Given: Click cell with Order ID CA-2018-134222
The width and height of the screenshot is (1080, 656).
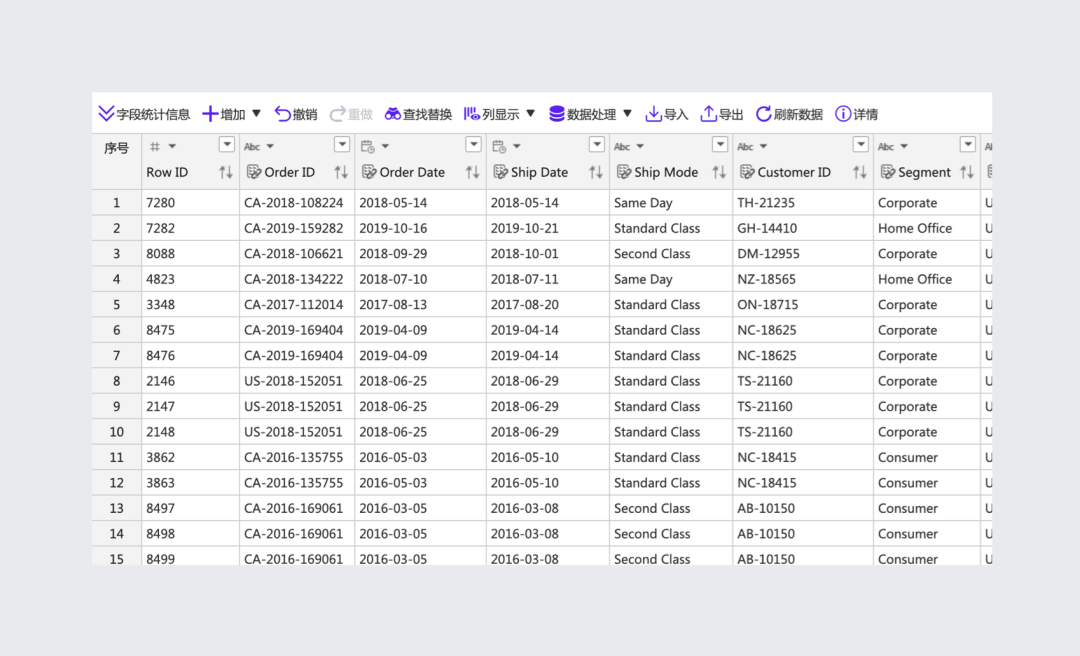Looking at the screenshot, I should pos(293,279).
